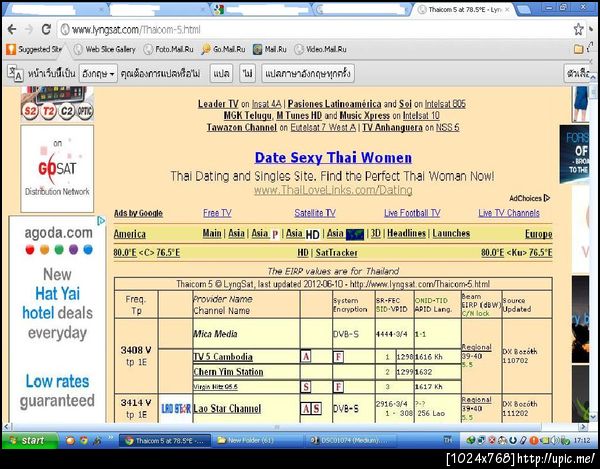Viewport: 600px width, 469px height.
Task: Open the Web Slice Gallery bookmark
Action: 105,49
